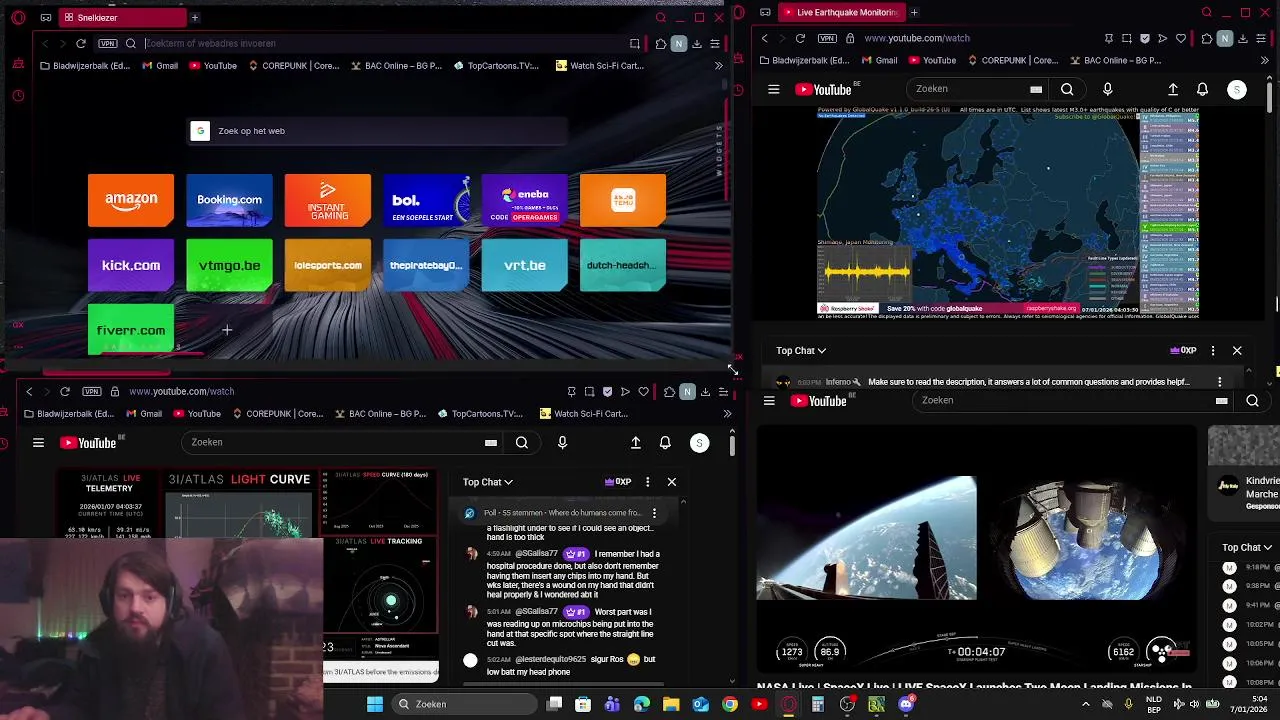This screenshot has width=1280, height=720.
Task: Toggle VPN badge in Snelkiezer window
Action: [108, 43]
